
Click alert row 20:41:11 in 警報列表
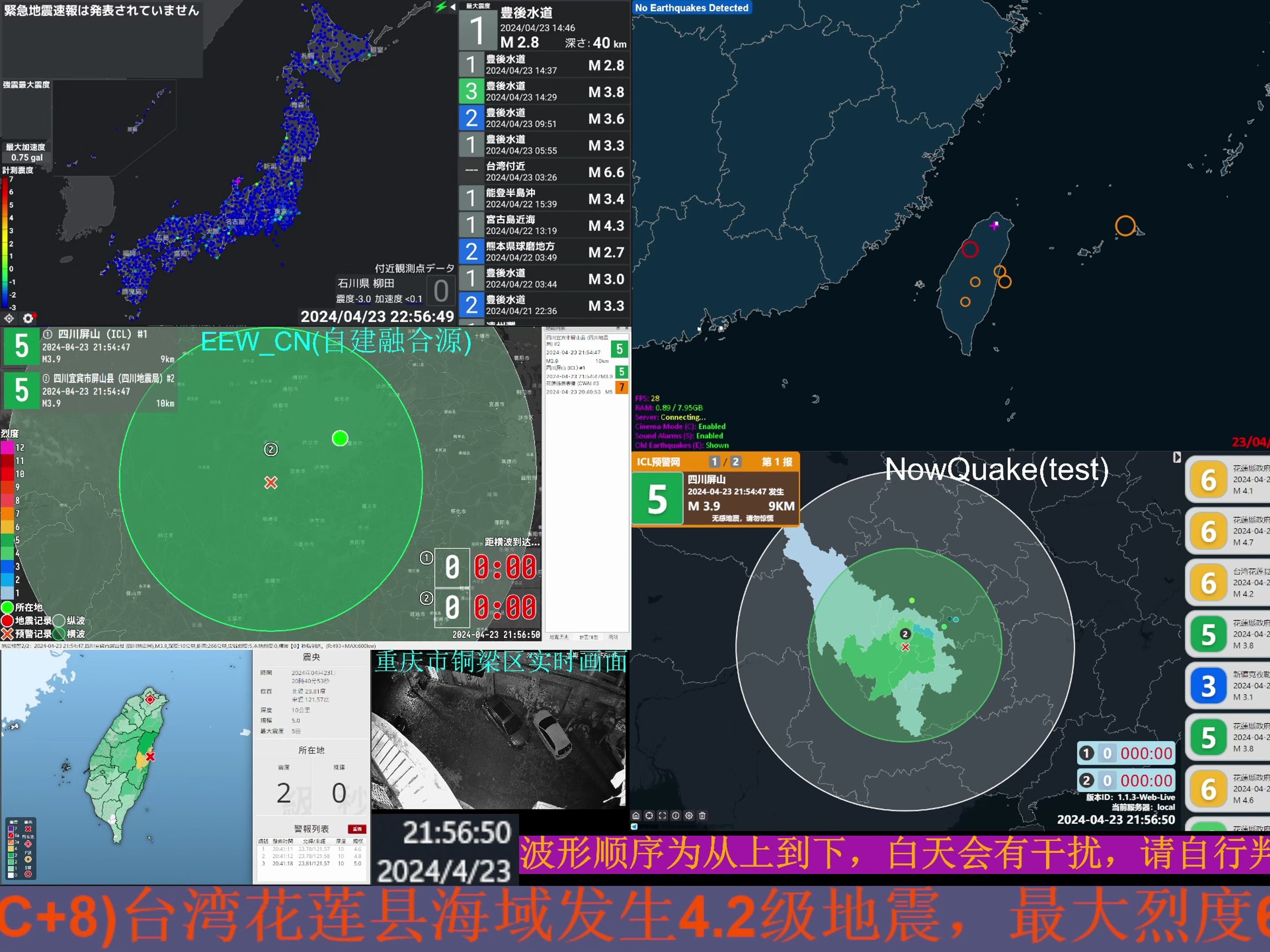point(312,849)
